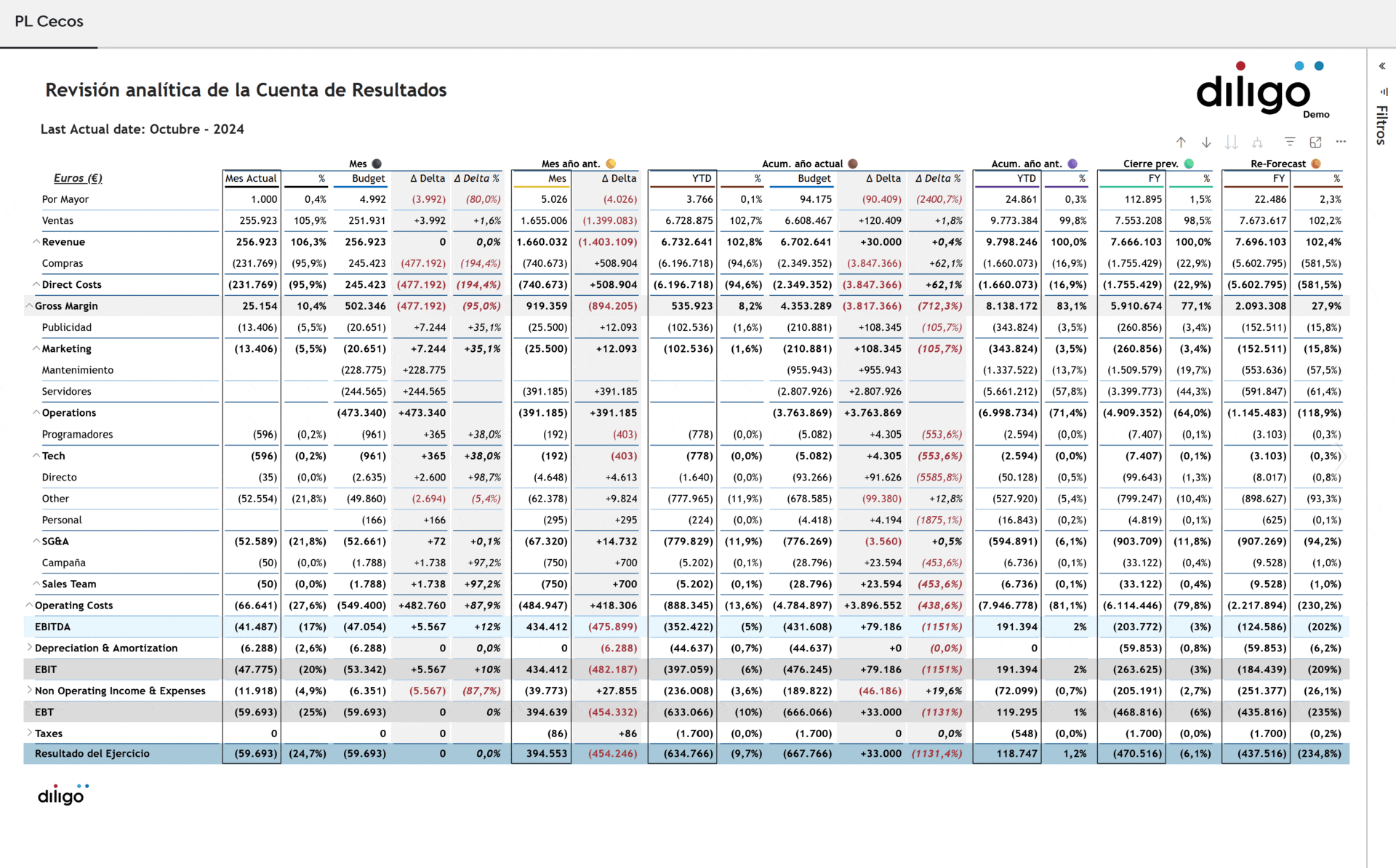
Task: Click the drill up arrow icon
Action: [x=1181, y=142]
